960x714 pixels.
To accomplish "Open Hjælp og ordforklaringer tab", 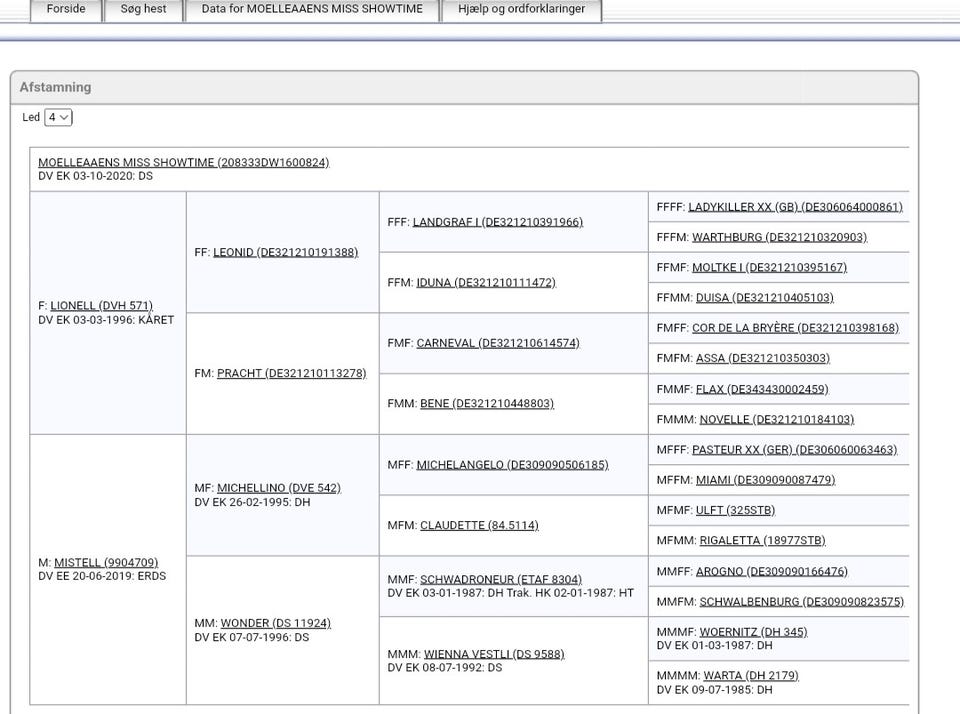I will tap(521, 9).
